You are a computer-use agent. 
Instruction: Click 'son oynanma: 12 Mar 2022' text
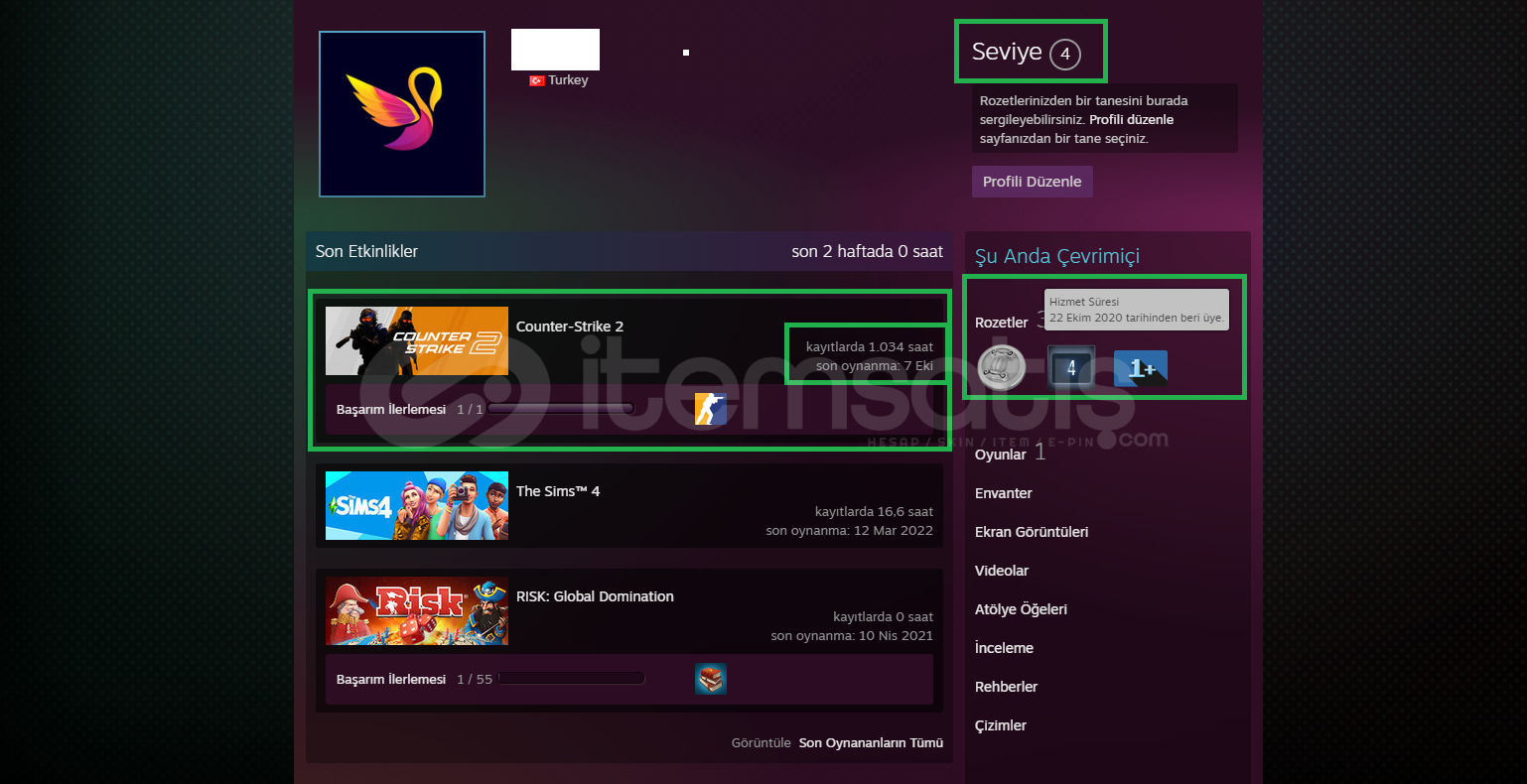coord(850,531)
